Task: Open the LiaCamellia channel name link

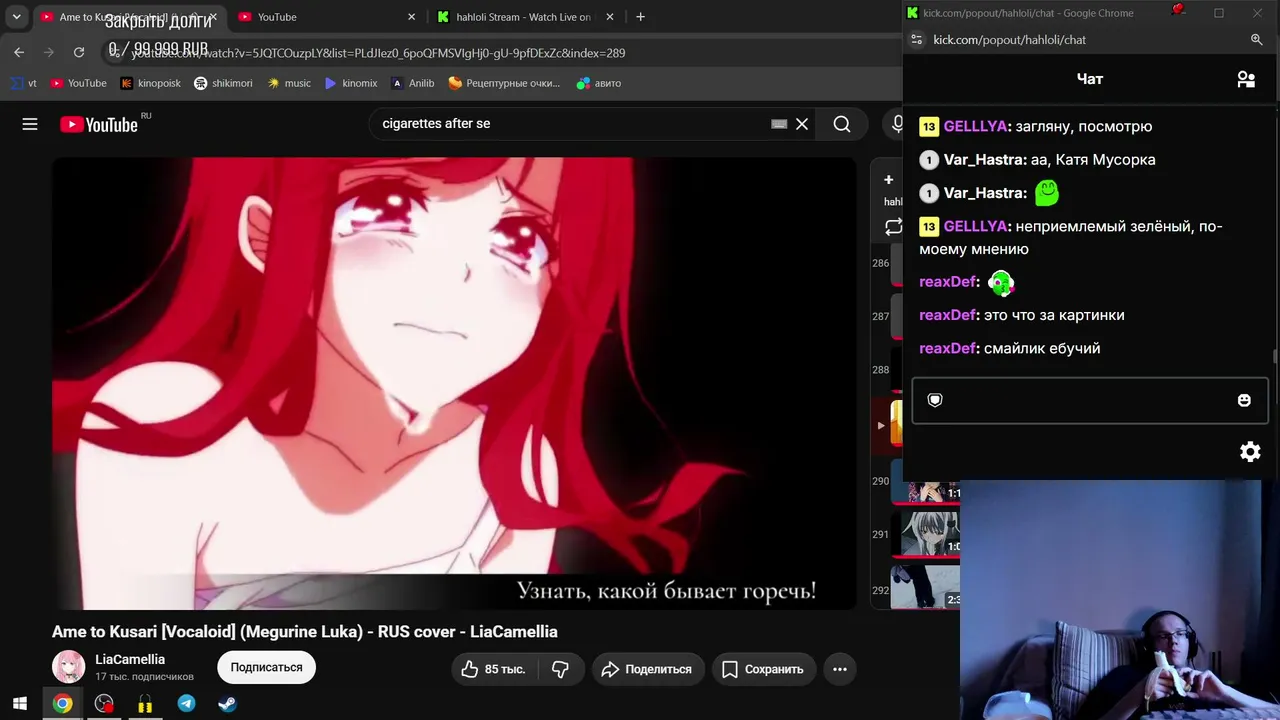Action: pyautogui.click(x=130, y=659)
